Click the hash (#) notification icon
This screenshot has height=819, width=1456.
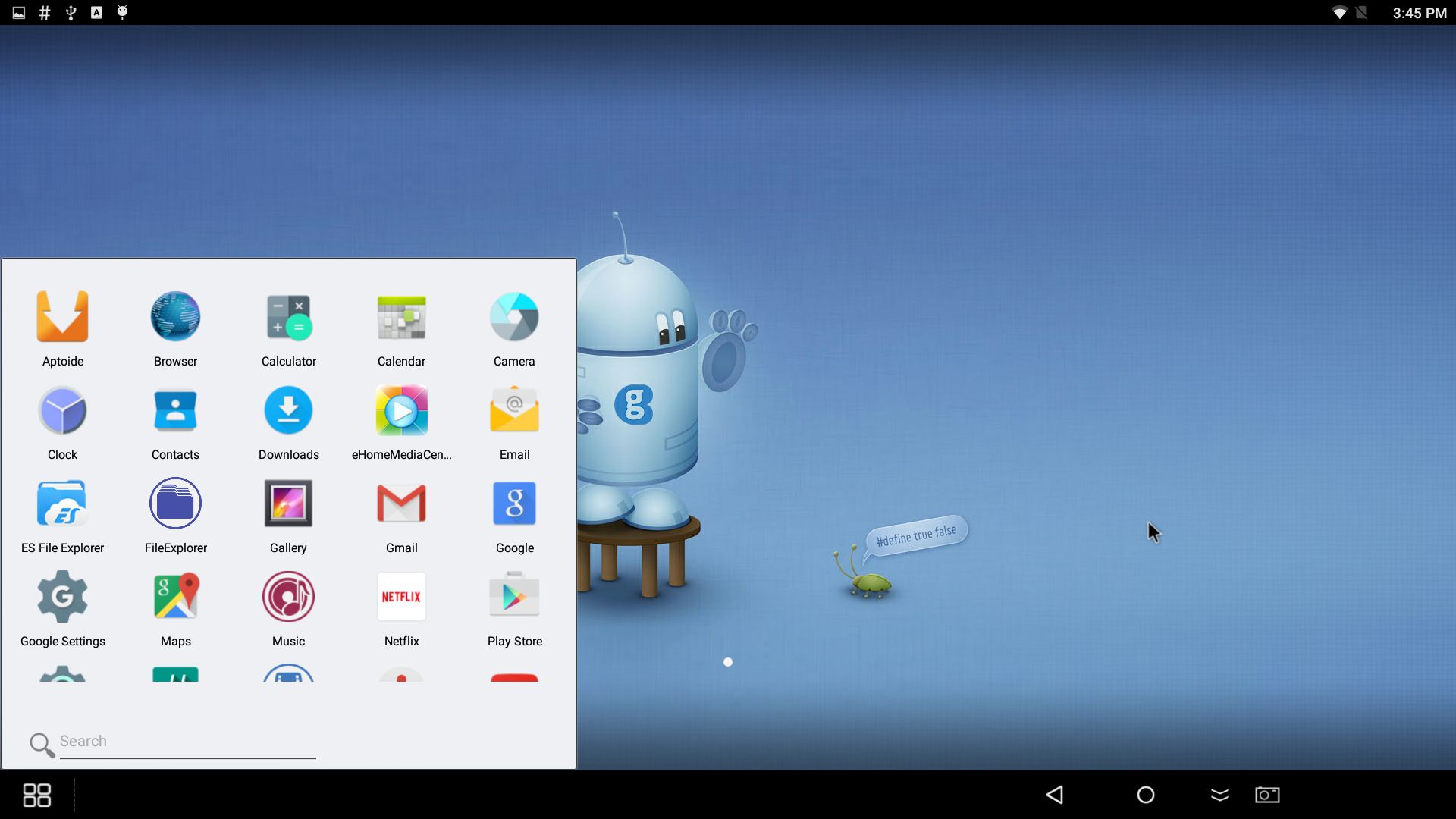pyautogui.click(x=45, y=13)
